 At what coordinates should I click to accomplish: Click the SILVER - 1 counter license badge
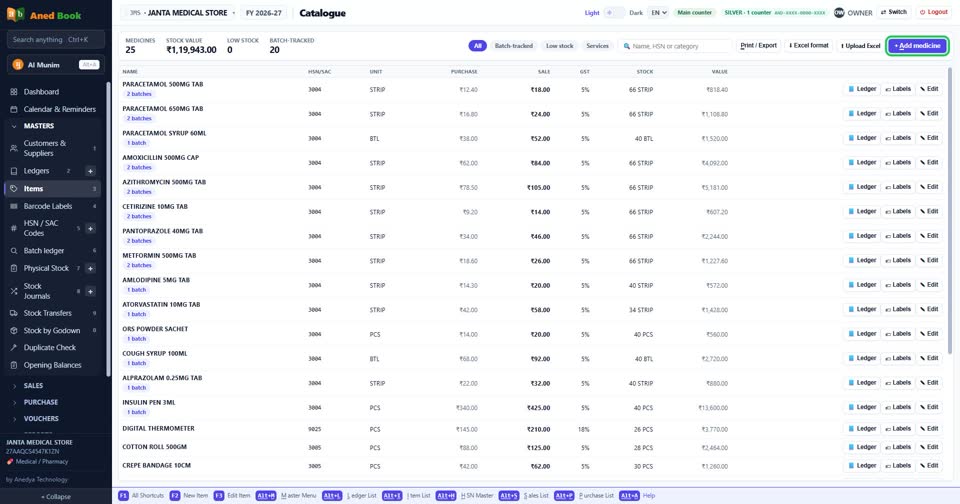(x=774, y=12)
